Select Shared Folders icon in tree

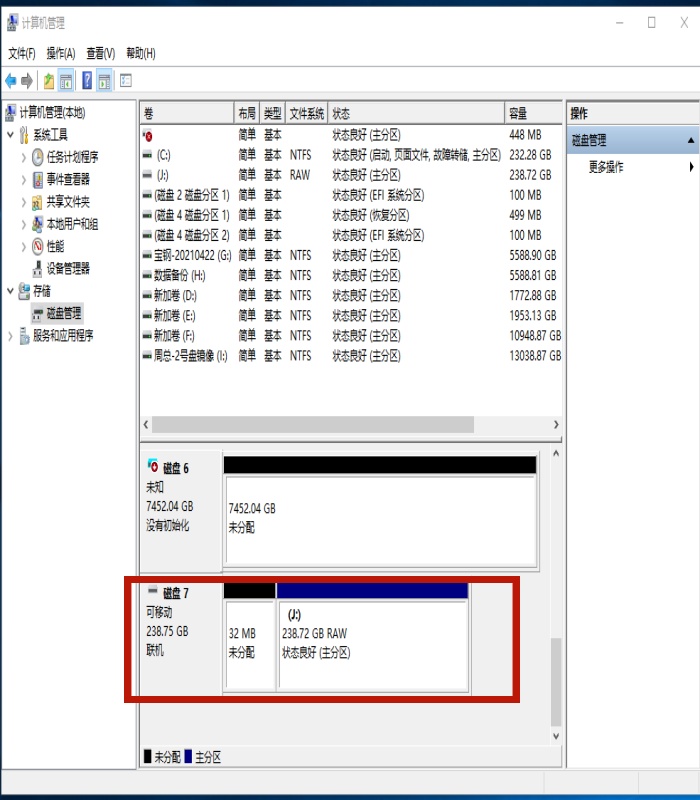(x=37, y=203)
